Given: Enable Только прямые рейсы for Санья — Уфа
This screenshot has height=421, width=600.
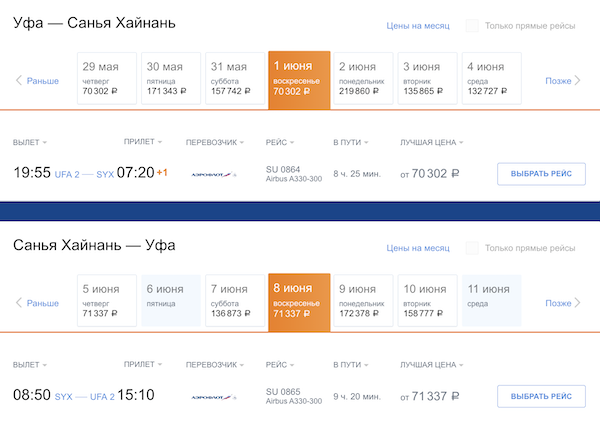Looking at the screenshot, I should click(487, 249).
